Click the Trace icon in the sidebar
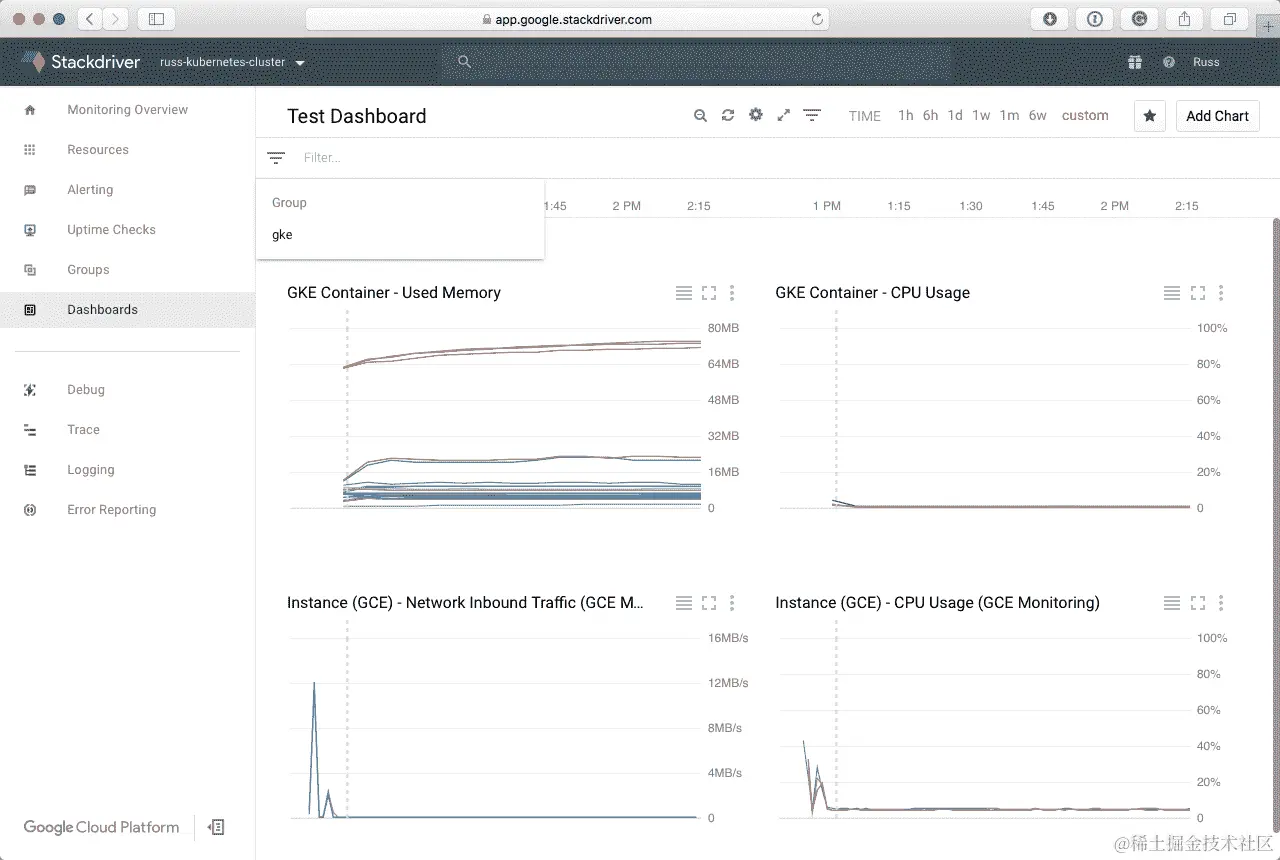 30,430
